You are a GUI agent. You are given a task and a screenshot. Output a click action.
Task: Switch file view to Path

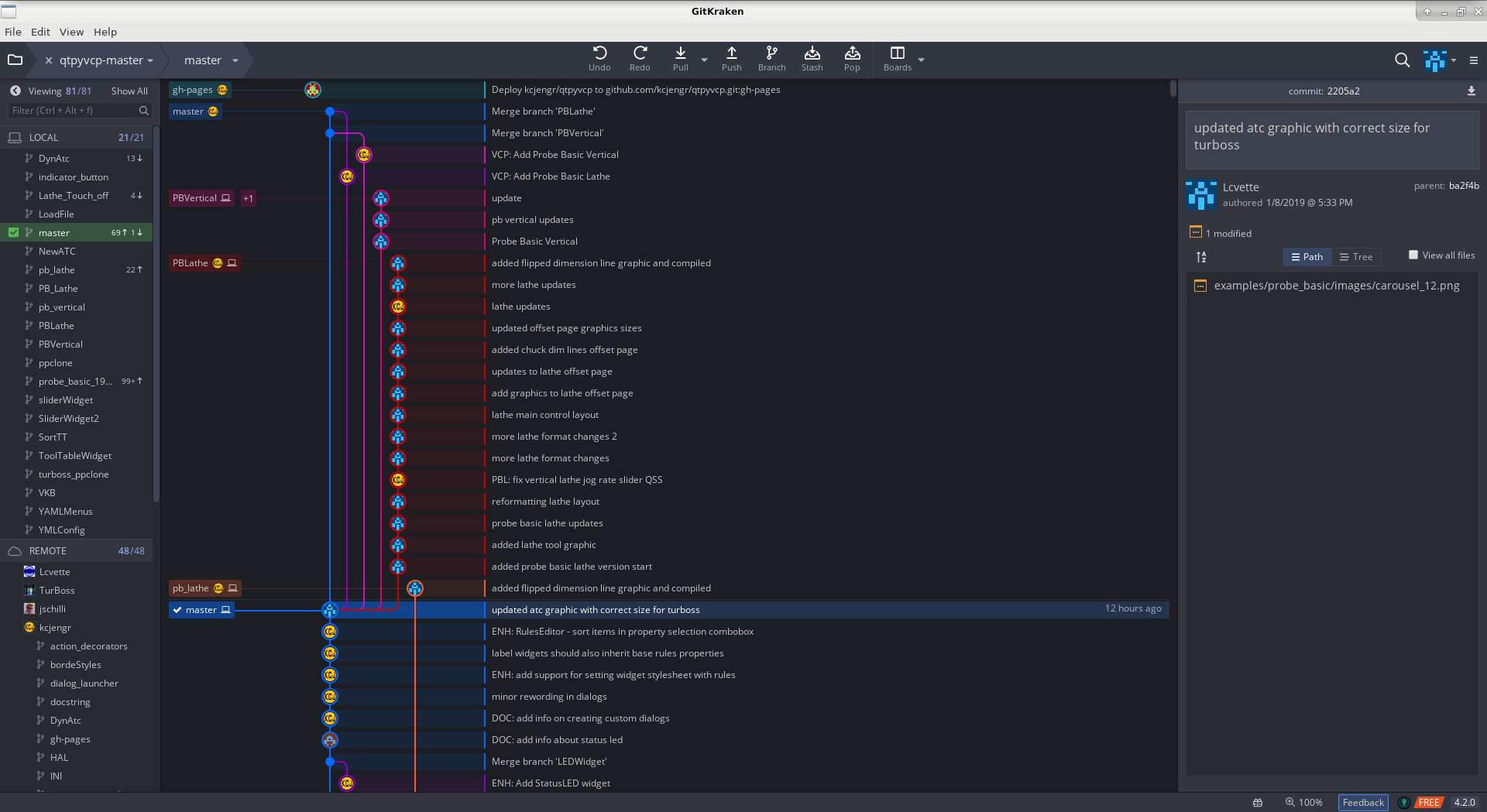pos(1307,257)
